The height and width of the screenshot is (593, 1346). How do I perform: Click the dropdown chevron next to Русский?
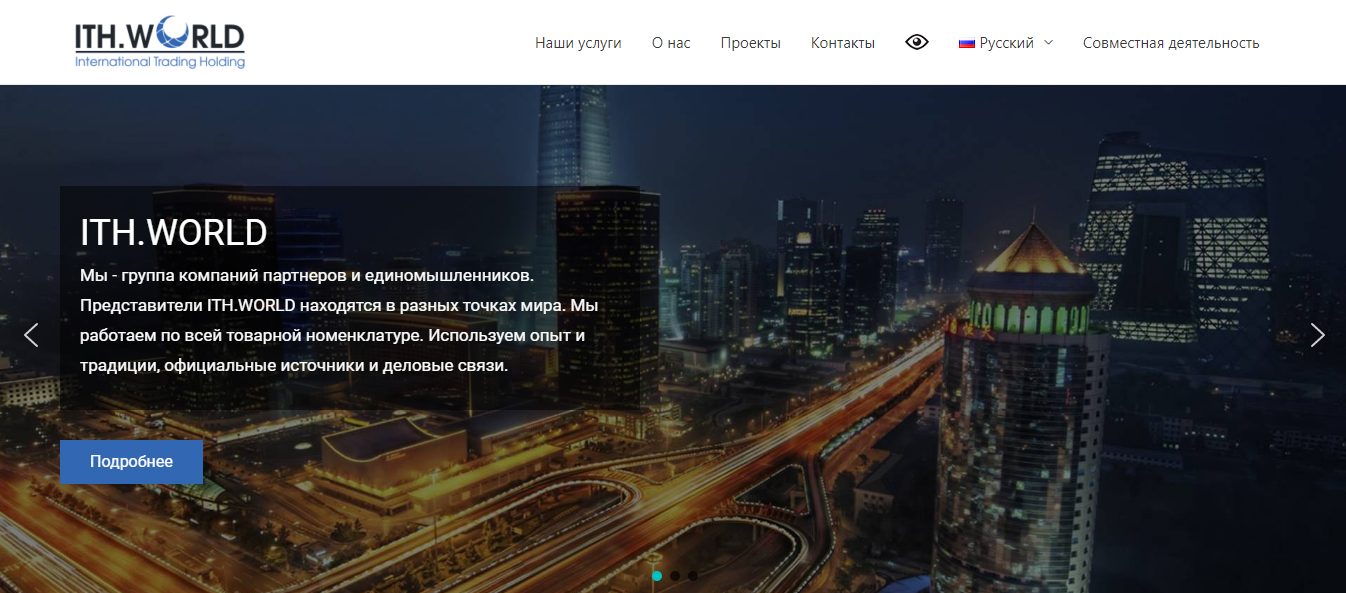[x=1048, y=43]
